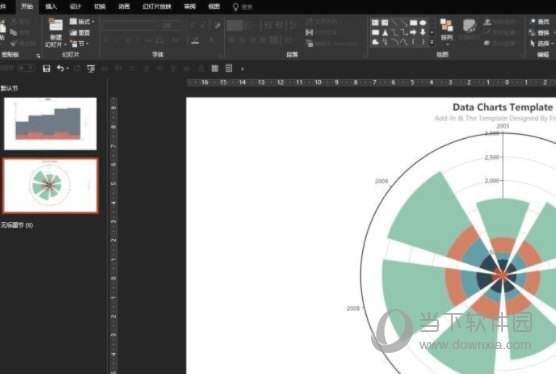Click the clear formatting eraser icon
The image size is (556, 374).
pos(217,25)
